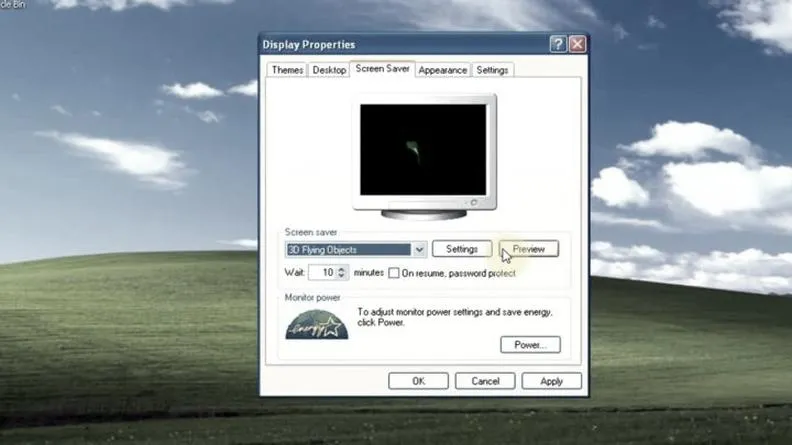Cancel the Display Properties dialog

point(485,381)
